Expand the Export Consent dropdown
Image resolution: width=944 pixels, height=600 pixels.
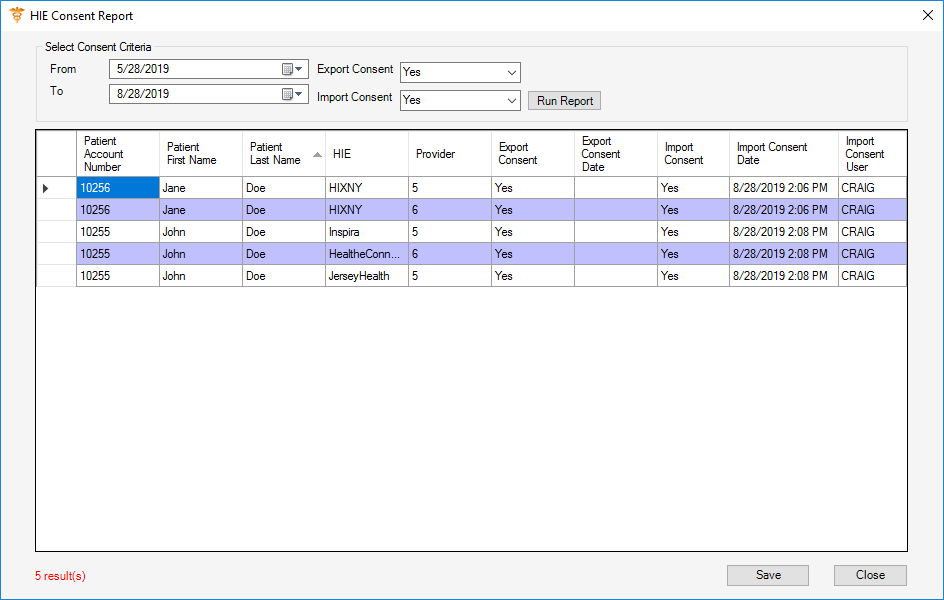pyautogui.click(x=511, y=73)
